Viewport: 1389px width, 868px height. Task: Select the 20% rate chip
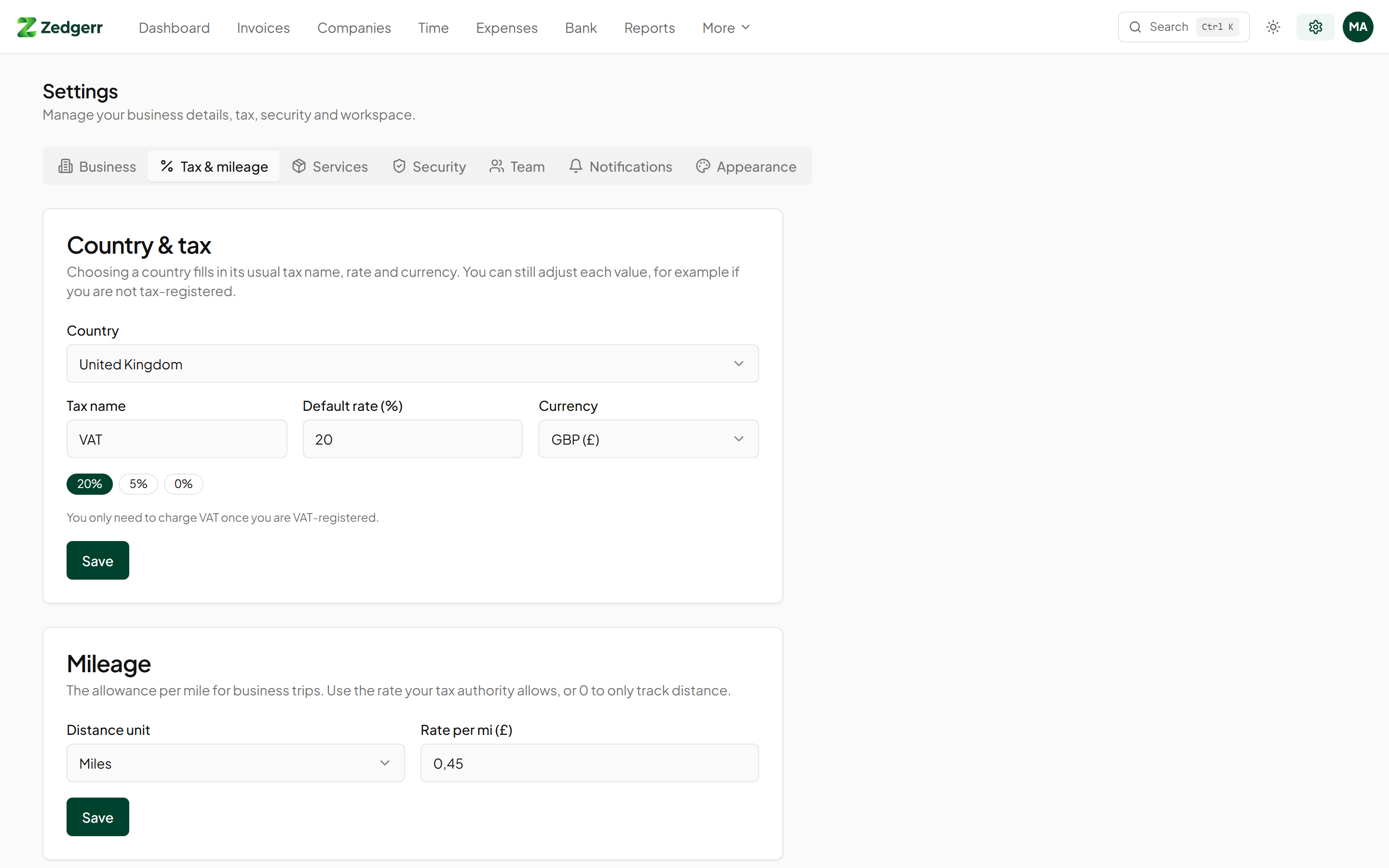[x=90, y=484]
